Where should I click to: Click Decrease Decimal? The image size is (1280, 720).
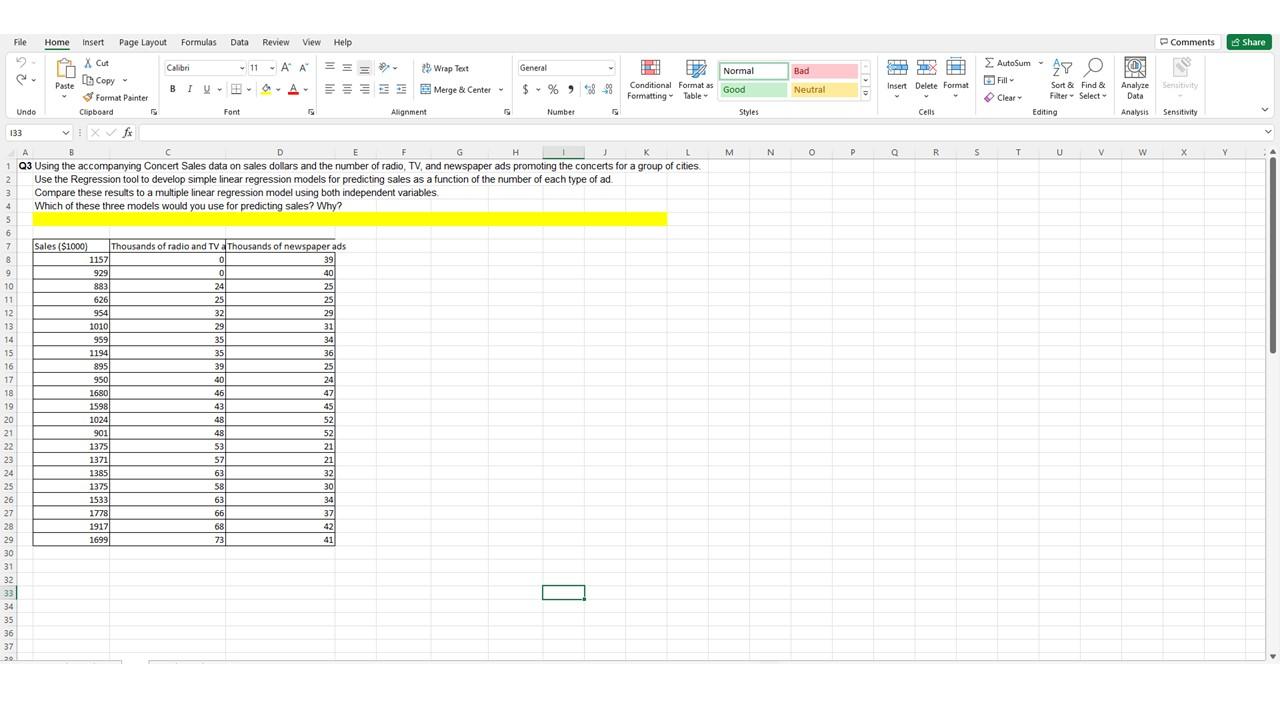pyautogui.click(x=607, y=89)
